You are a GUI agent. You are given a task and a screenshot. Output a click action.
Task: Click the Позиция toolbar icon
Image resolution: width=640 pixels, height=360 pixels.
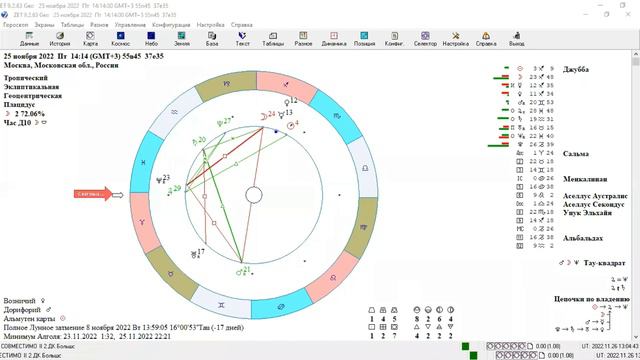[364, 39]
